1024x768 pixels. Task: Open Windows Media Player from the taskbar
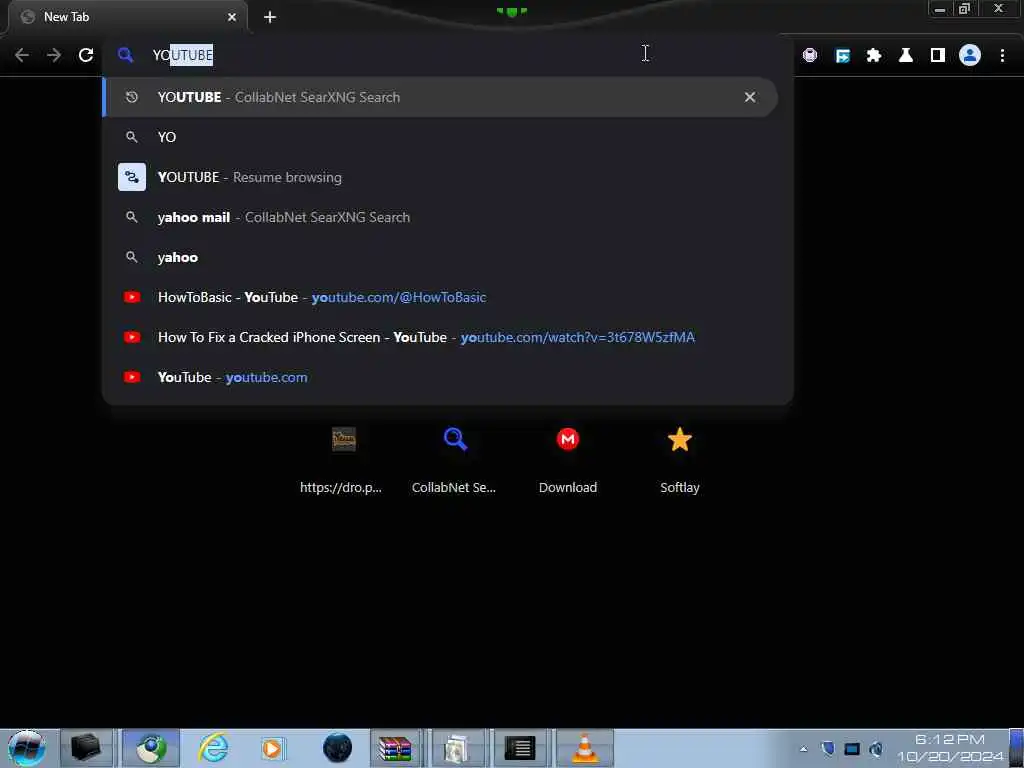coord(273,748)
